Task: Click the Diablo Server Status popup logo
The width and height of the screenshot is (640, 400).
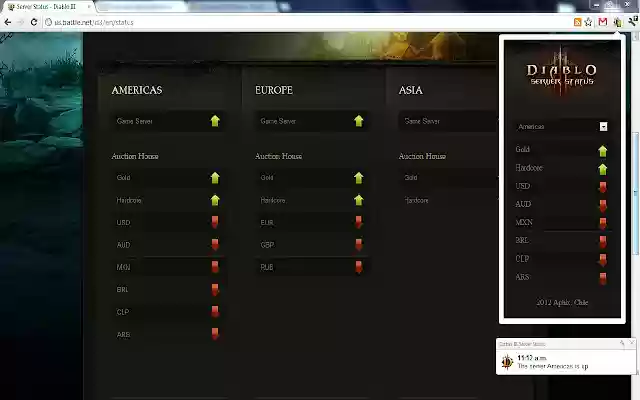Action: pyautogui.click(x=562, y=73)
